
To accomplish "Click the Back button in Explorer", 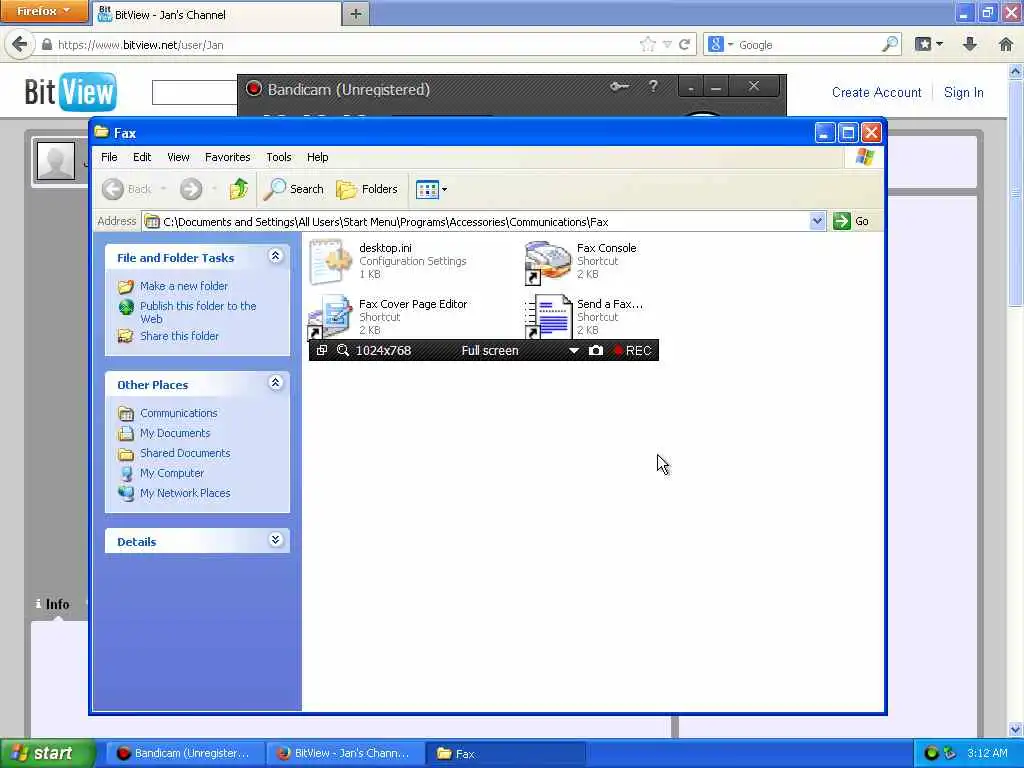I will 127,189.
